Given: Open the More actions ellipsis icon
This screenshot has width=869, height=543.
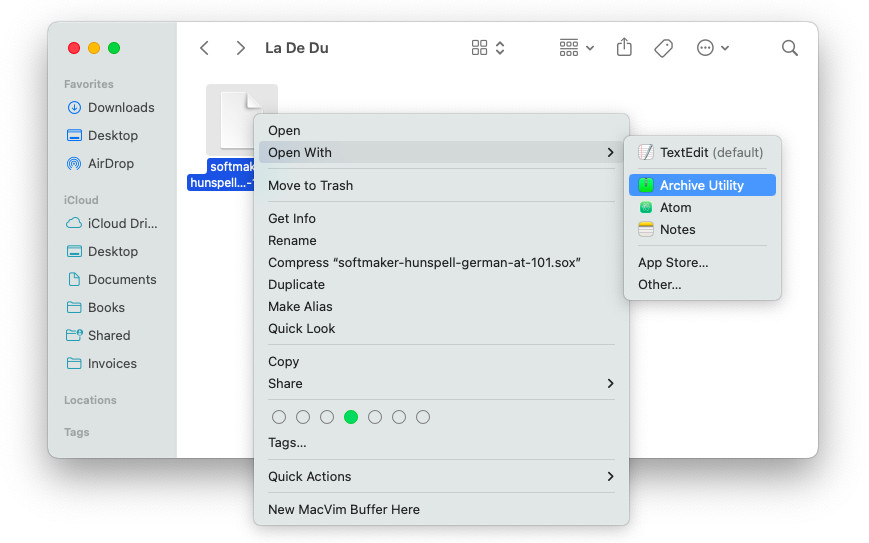Looking at the screenshot, I should tap(705, 48).
